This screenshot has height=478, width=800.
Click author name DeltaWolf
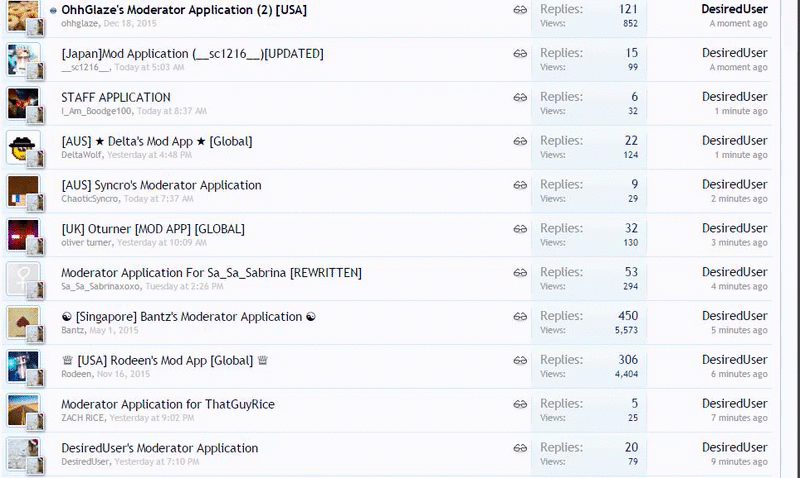click(x=82, y=155)
